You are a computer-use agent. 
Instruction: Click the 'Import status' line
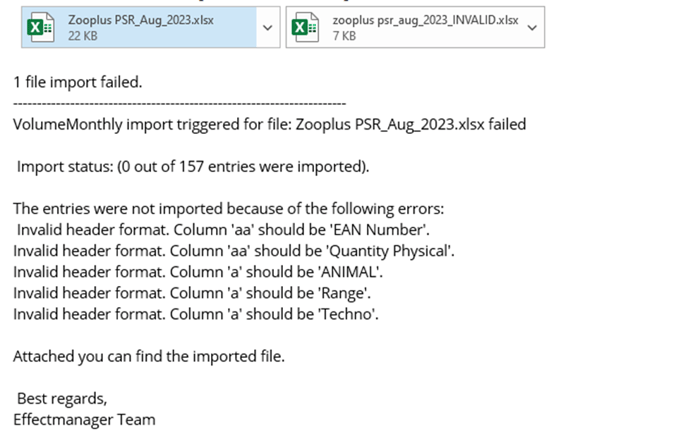point(193,167)
